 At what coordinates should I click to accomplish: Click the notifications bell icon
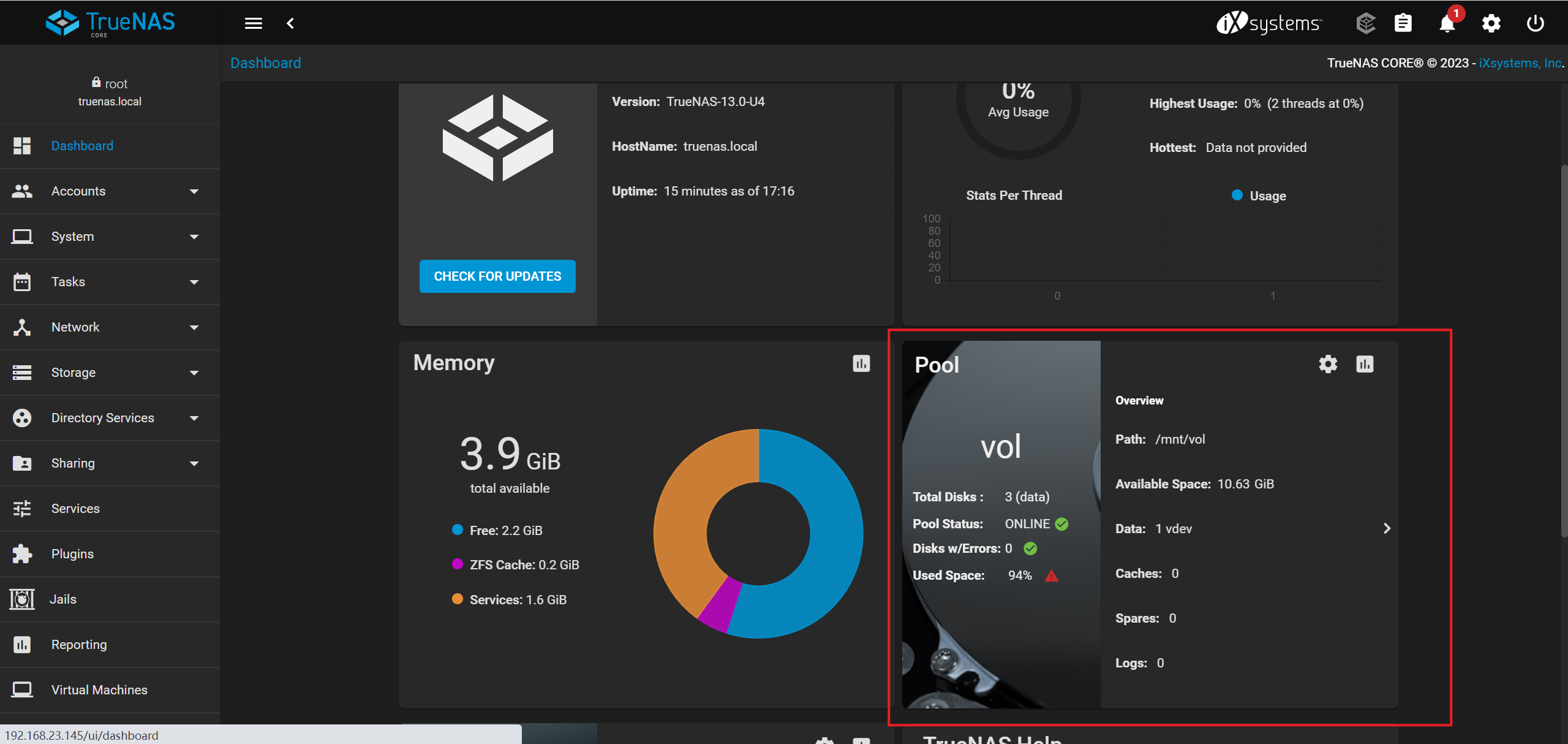point(1447,24)
